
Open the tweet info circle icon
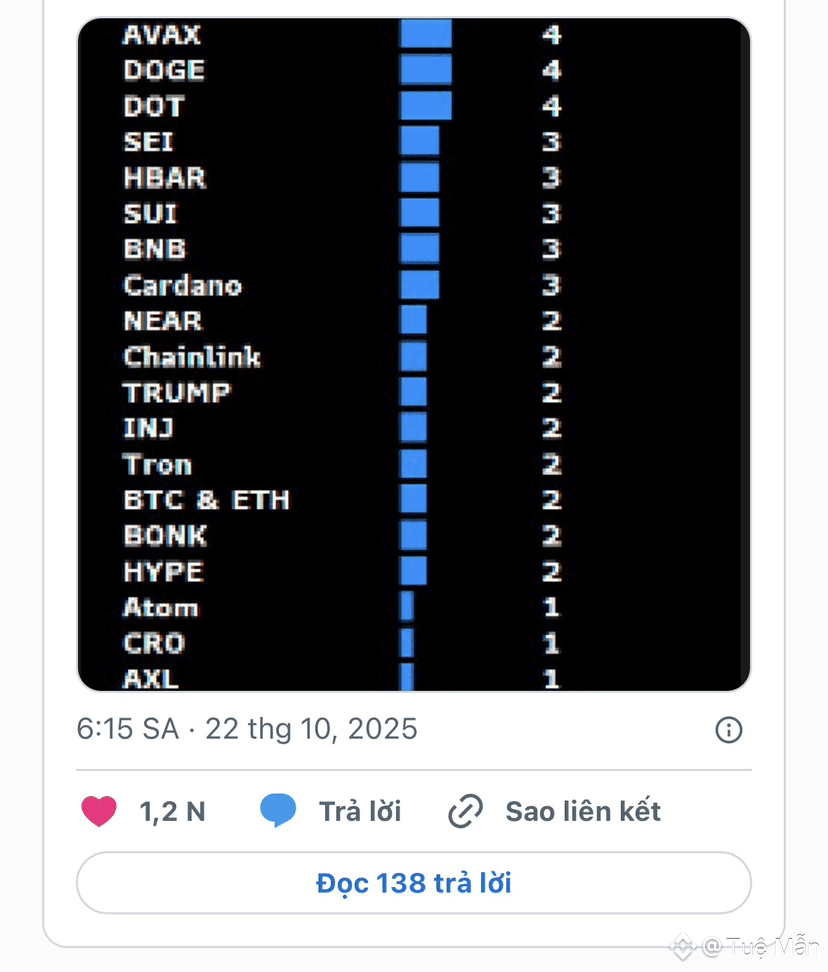point(729,730)
